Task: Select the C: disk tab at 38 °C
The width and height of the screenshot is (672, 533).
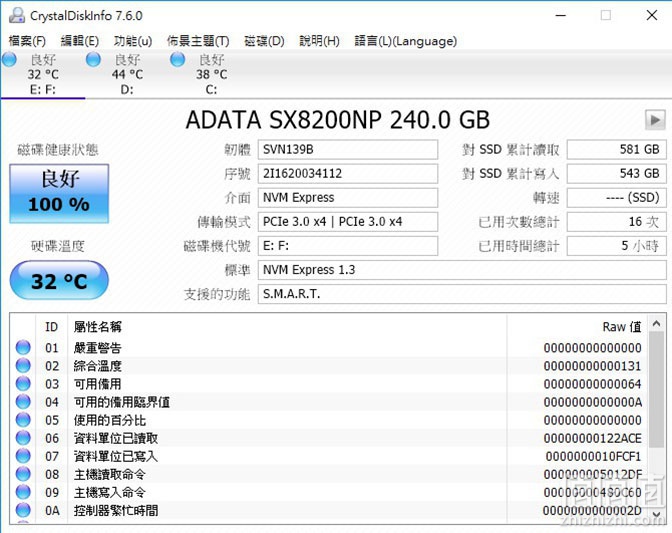Action: [x=211, y=75]
